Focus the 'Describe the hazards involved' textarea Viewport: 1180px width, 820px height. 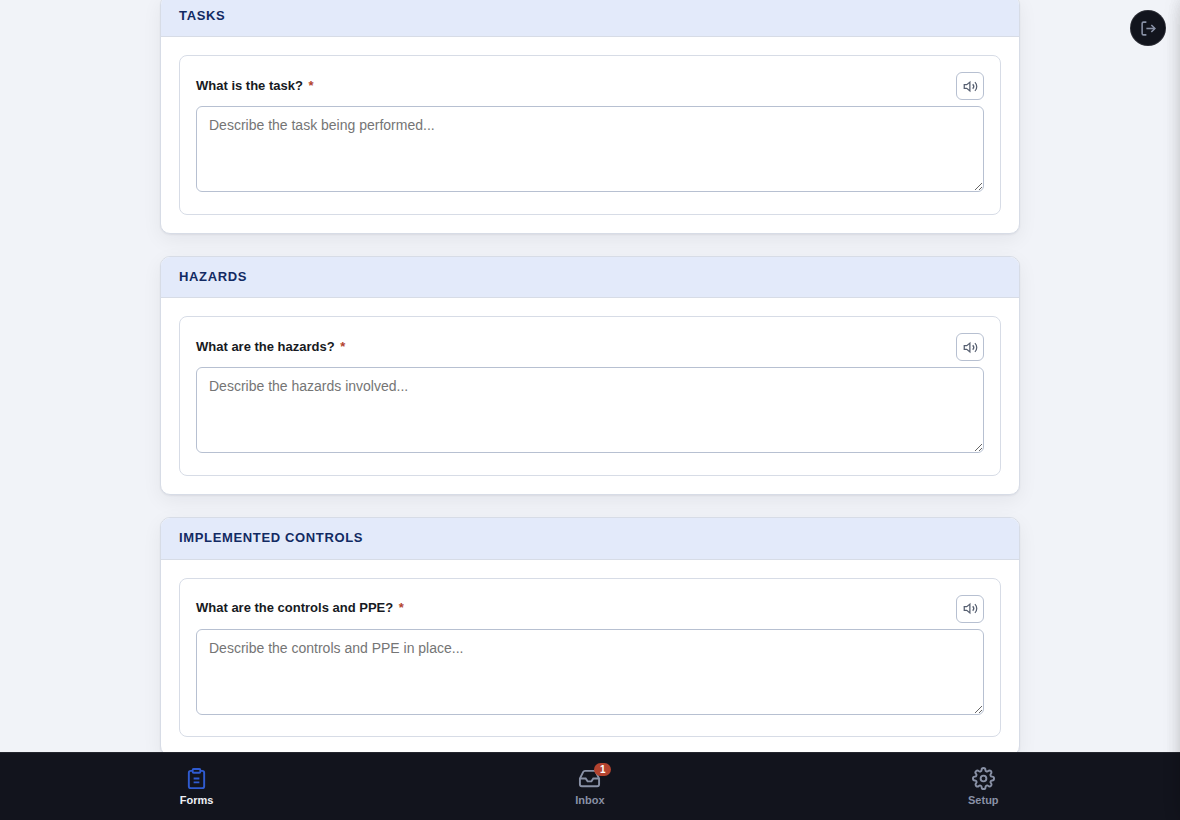click(x=589, y=410)
